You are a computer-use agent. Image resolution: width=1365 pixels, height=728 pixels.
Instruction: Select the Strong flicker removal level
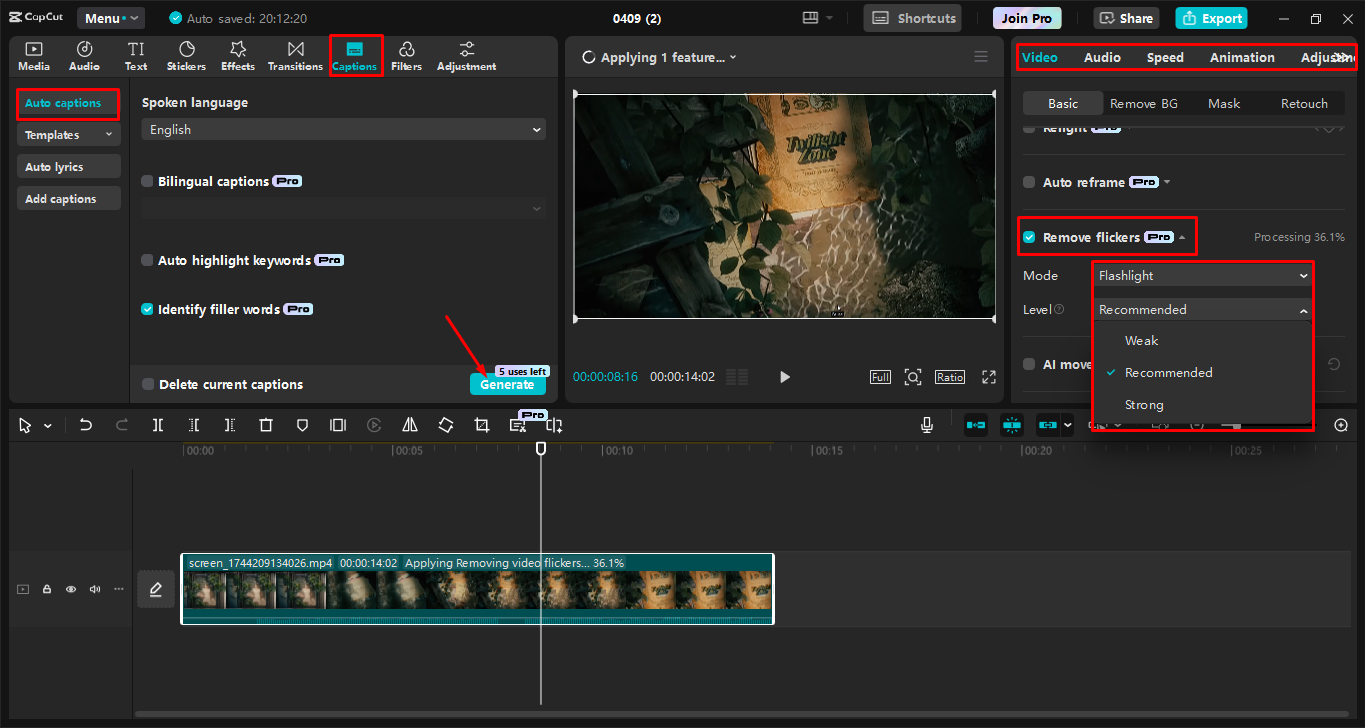pyautogui.click(x=1143, y=404)
